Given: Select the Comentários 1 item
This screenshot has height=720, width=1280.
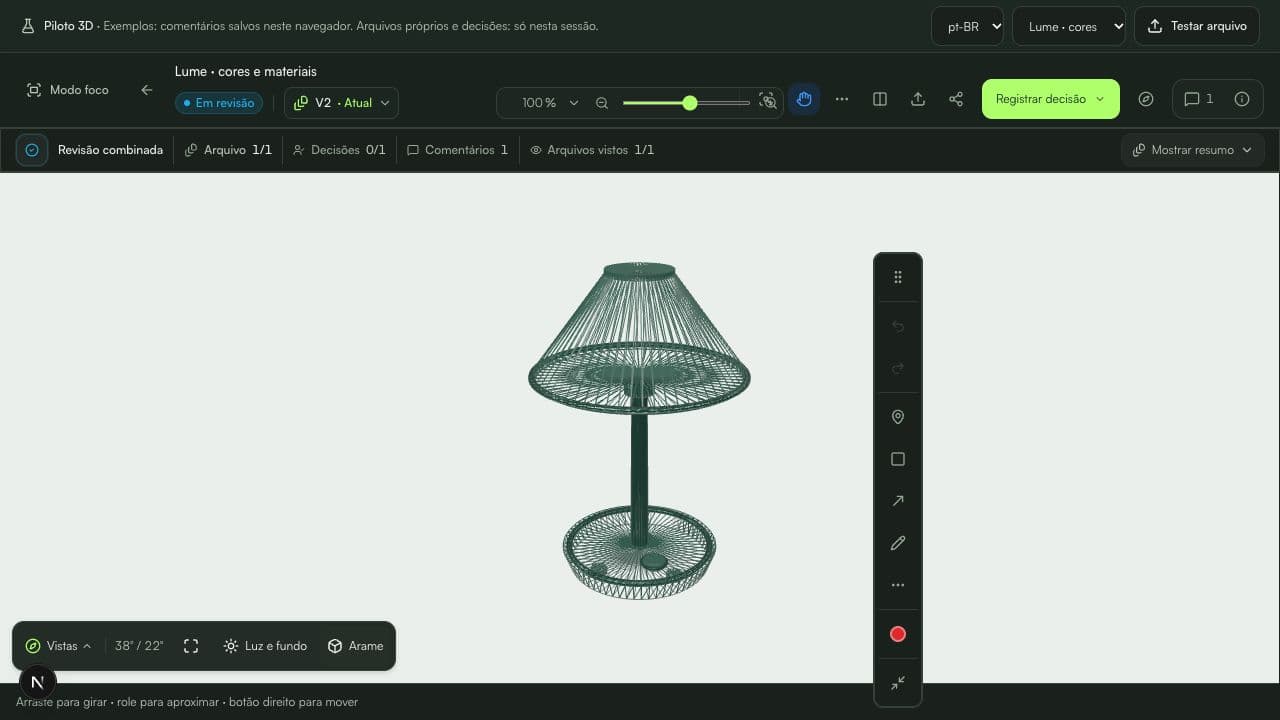Looking at the screenshot, I should [x=458, y=150].
